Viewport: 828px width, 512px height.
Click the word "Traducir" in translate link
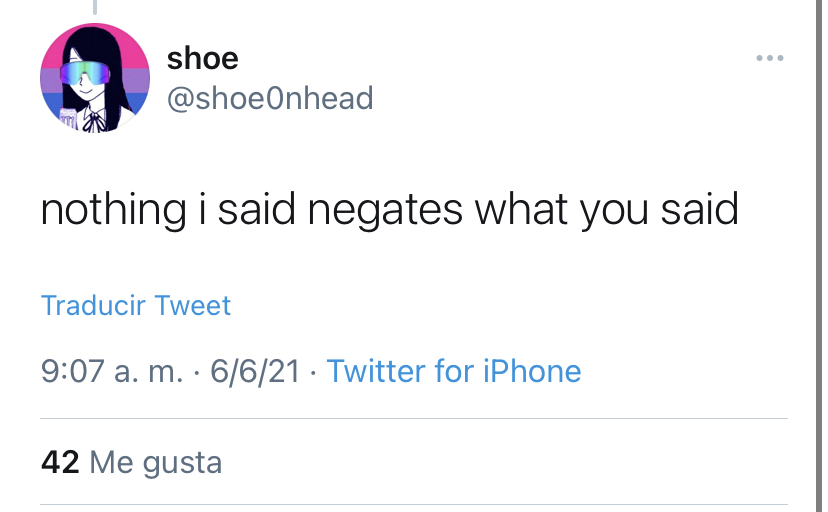93,305
